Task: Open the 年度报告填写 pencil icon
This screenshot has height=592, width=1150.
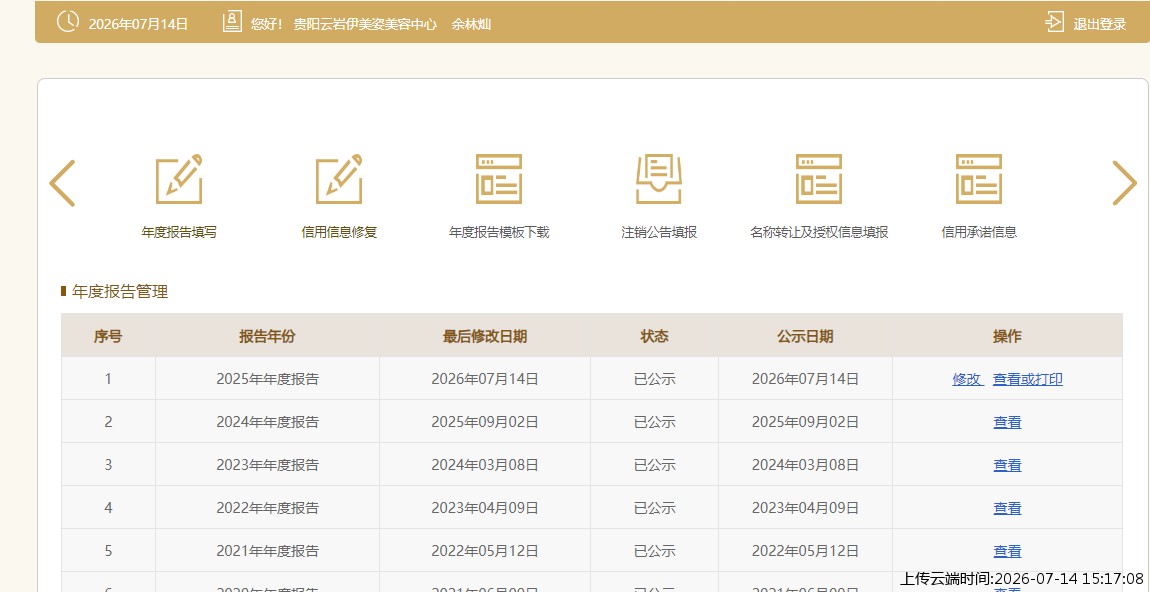Action: tap(179, 179)
